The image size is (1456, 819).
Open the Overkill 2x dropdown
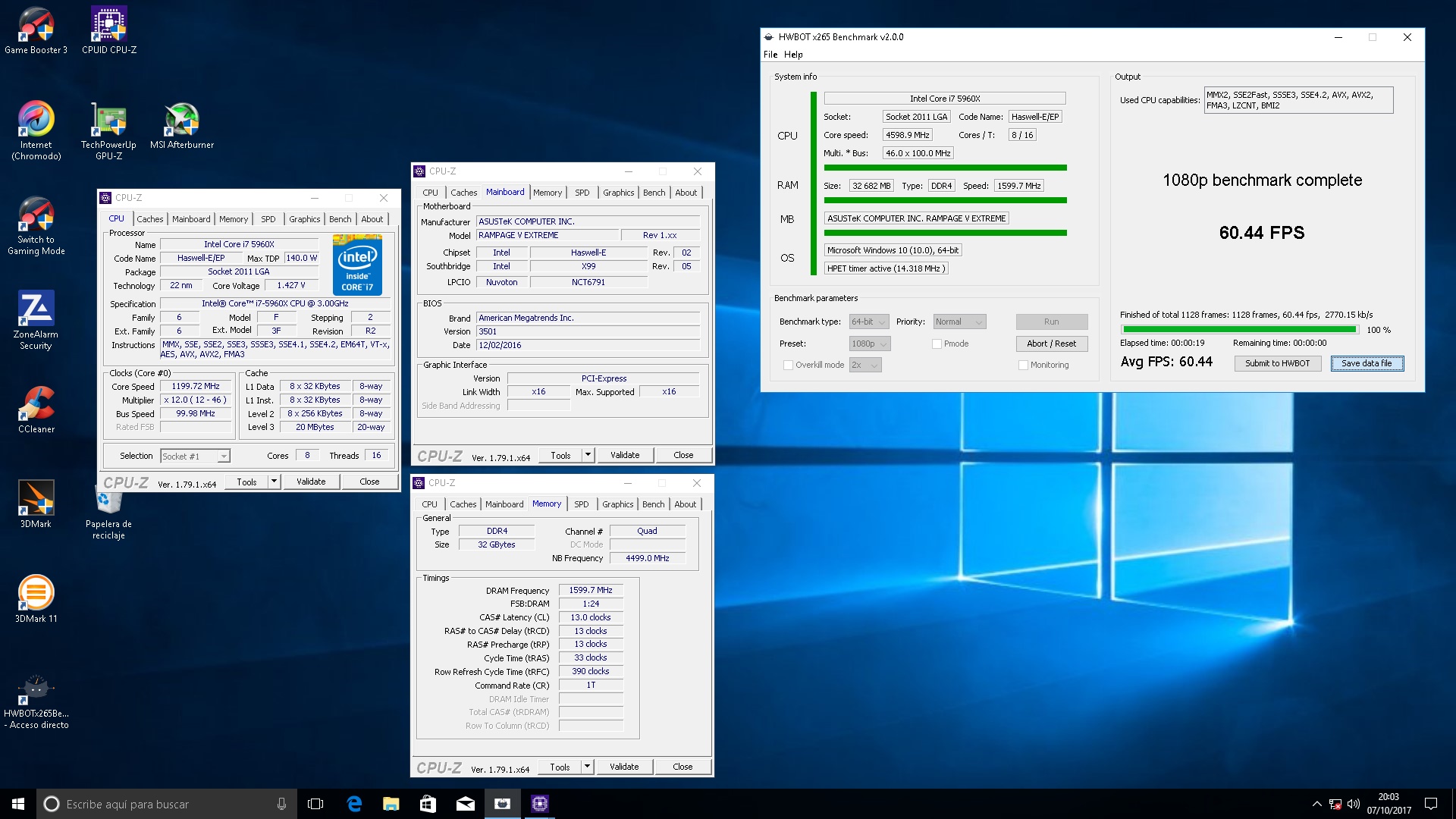[x=865, y=365]
